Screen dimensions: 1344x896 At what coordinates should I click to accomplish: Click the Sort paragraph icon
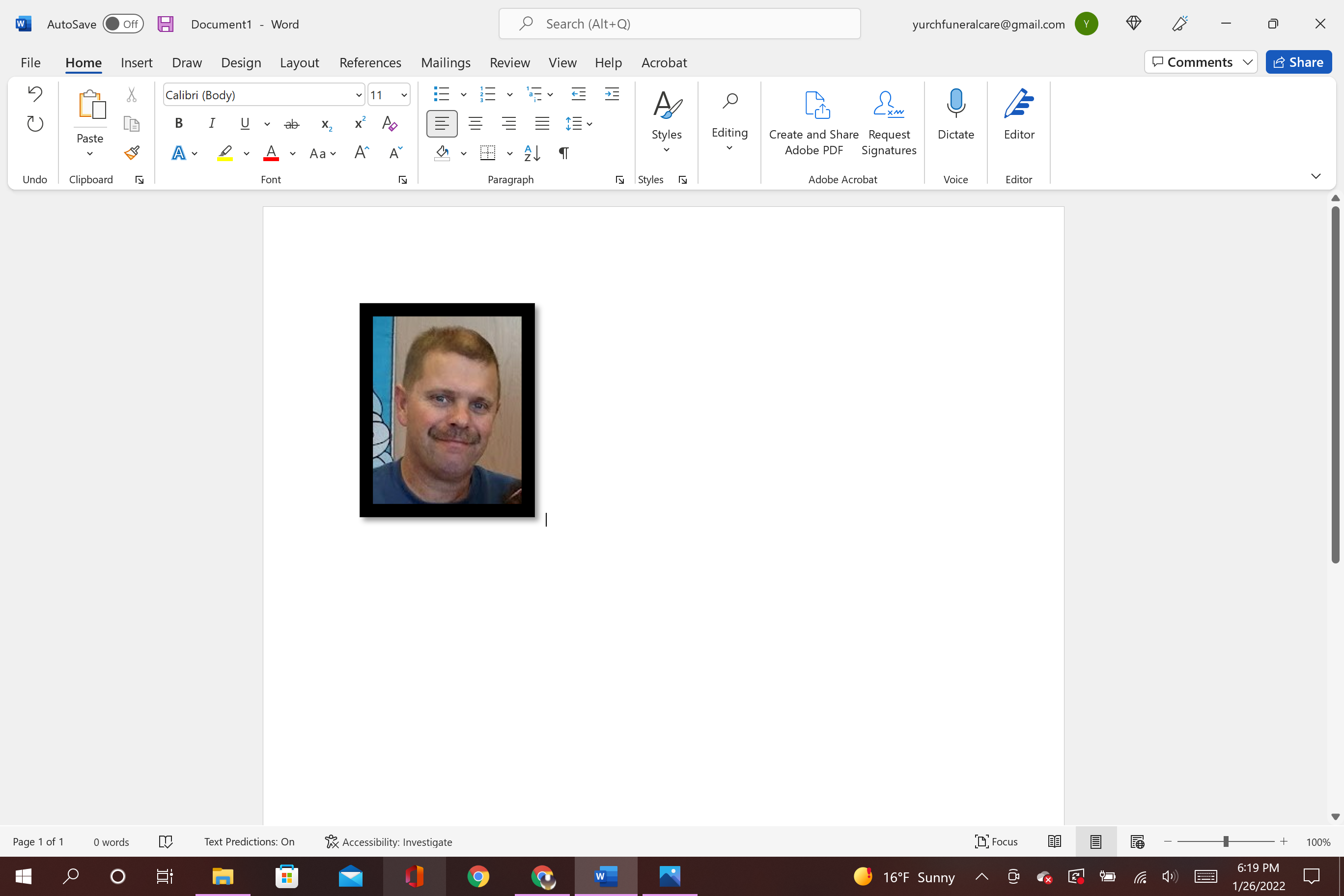532,153
